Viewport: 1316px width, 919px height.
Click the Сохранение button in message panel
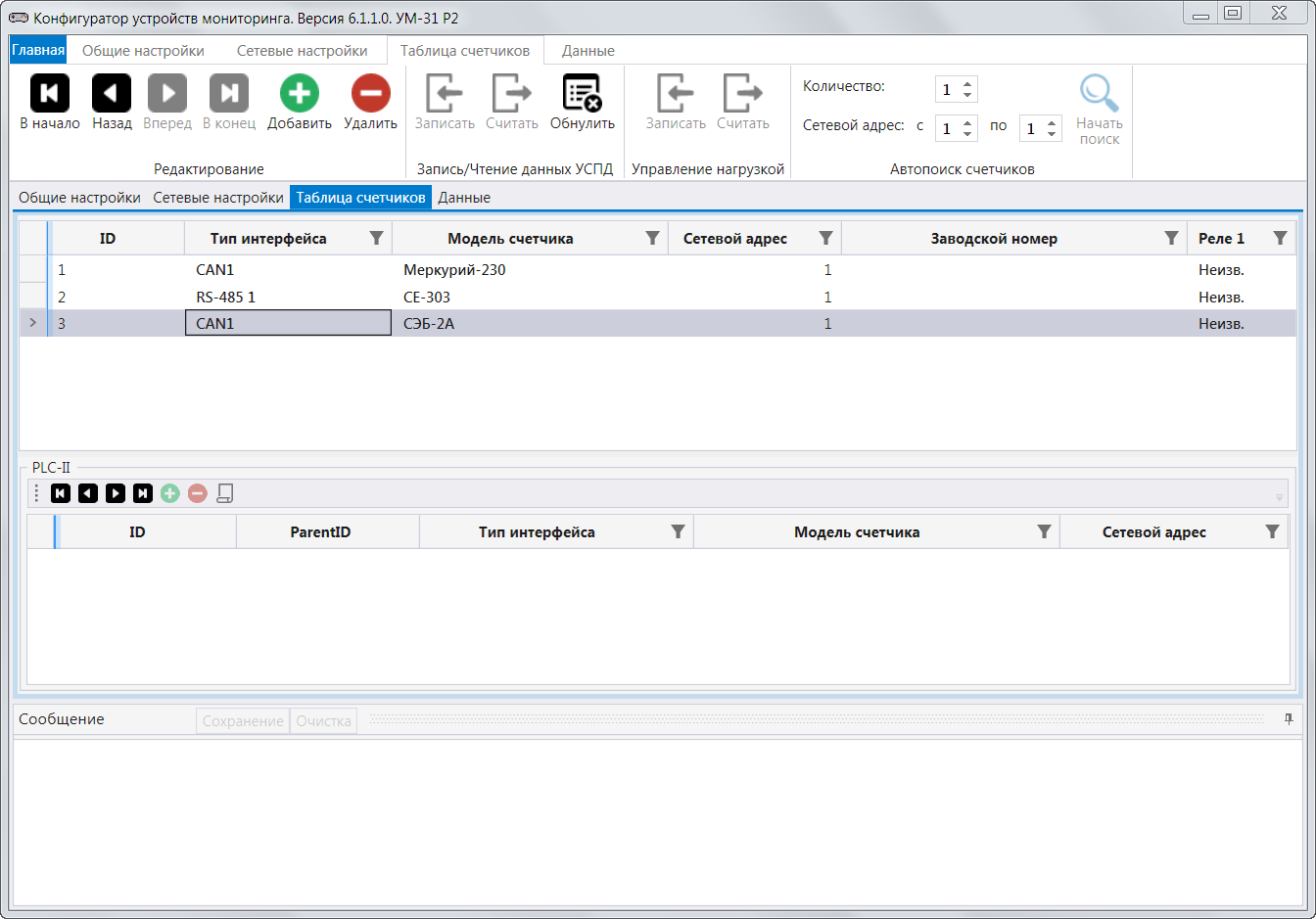point(243,721)
